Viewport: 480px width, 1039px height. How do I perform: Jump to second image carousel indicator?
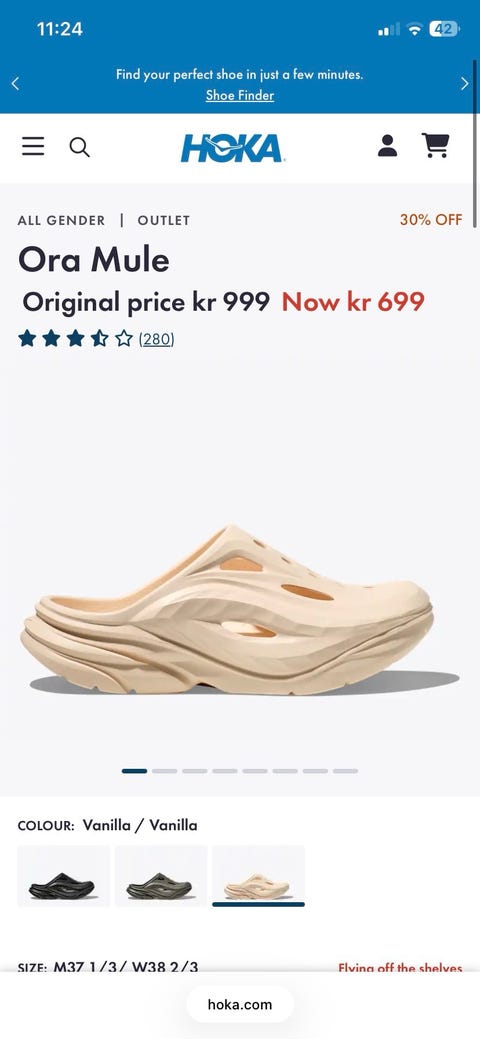tap(164, 771)
